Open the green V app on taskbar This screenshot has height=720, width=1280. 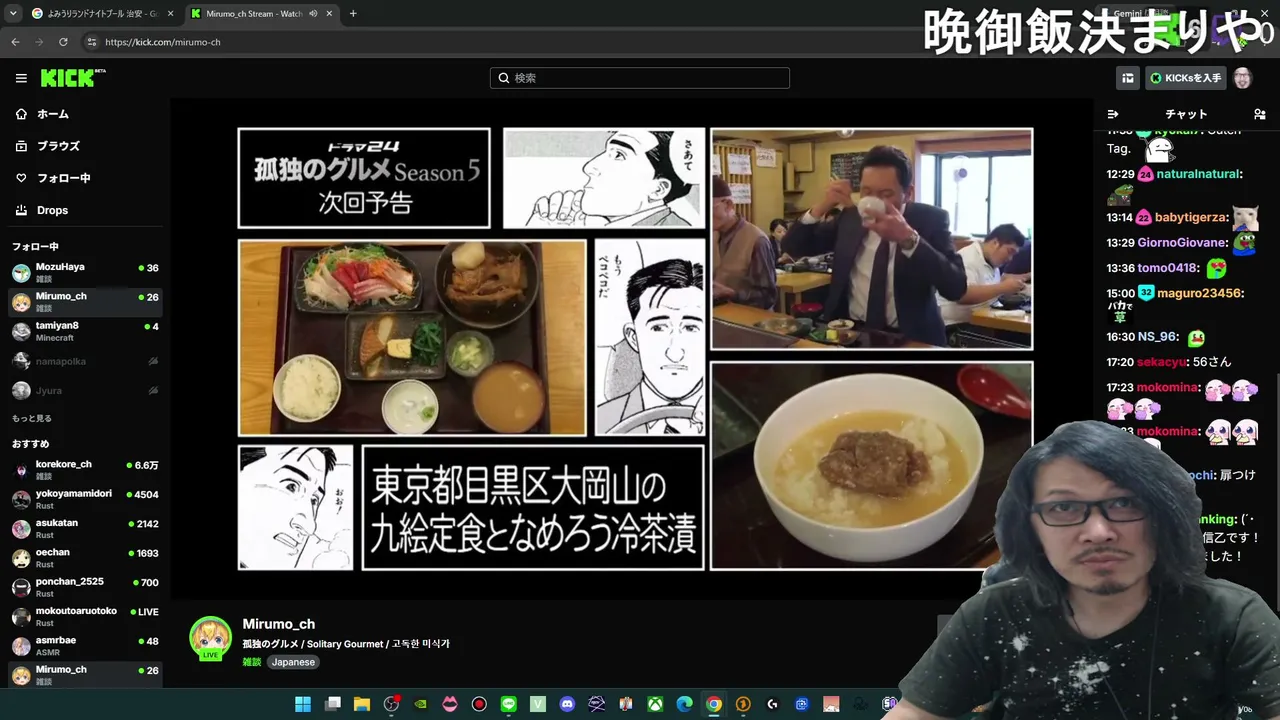coord(538,704)
